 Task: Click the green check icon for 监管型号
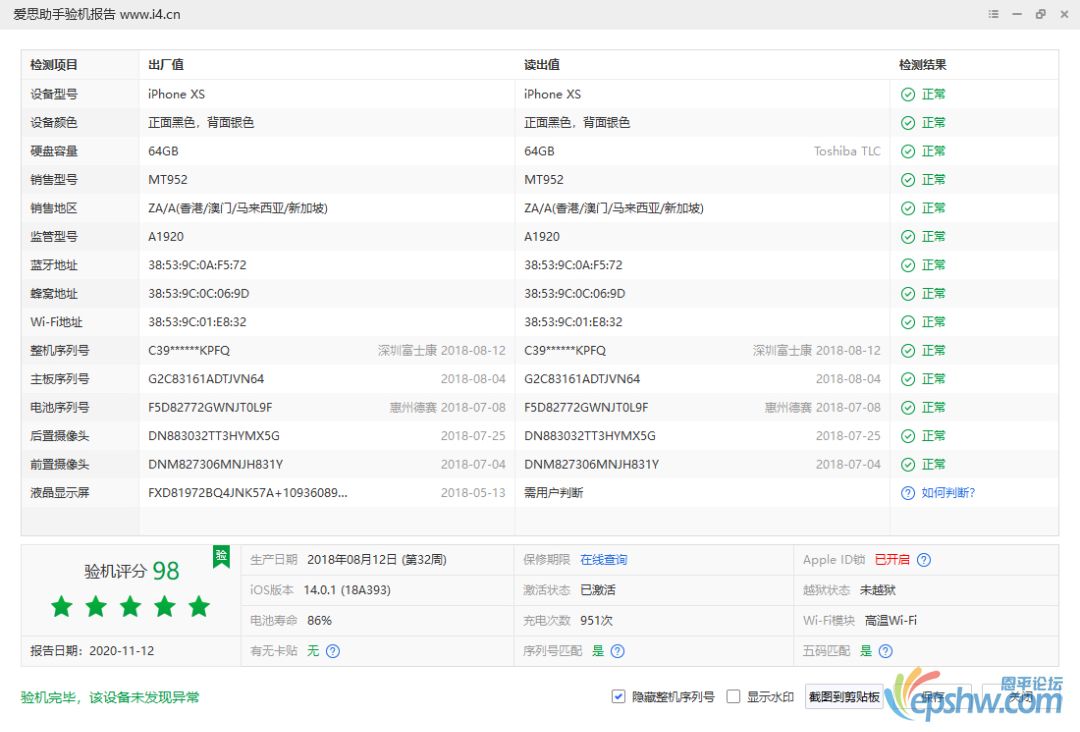908,237
